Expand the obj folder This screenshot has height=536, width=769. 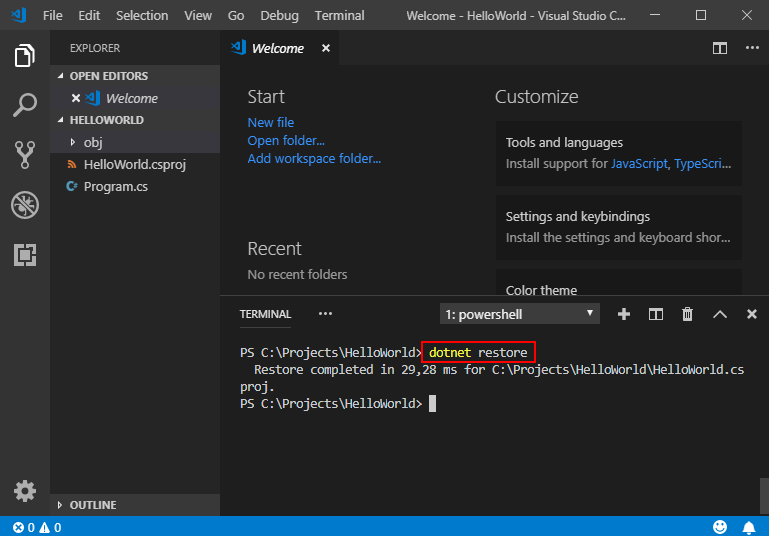(x=93, y=142)
